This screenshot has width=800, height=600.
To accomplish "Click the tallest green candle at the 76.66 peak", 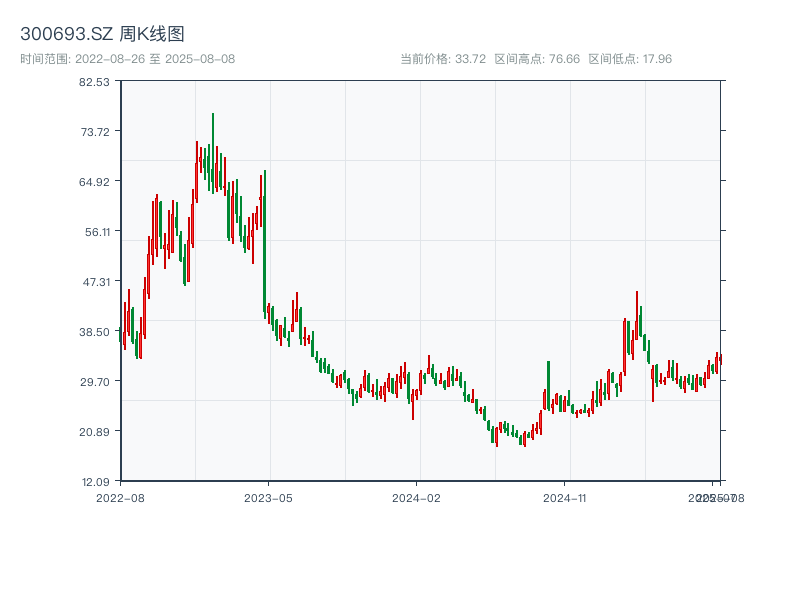I will pos(213,153).
